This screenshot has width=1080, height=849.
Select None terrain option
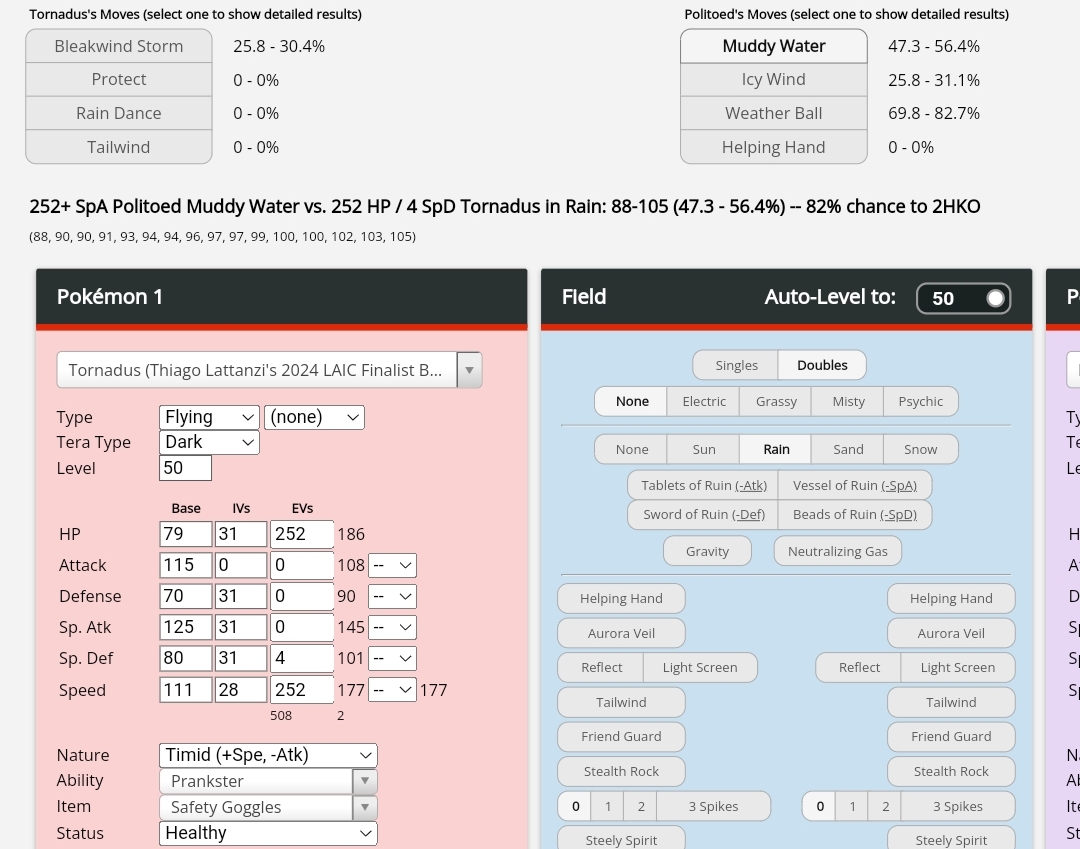pyautogui.click(x=632, y=401)
